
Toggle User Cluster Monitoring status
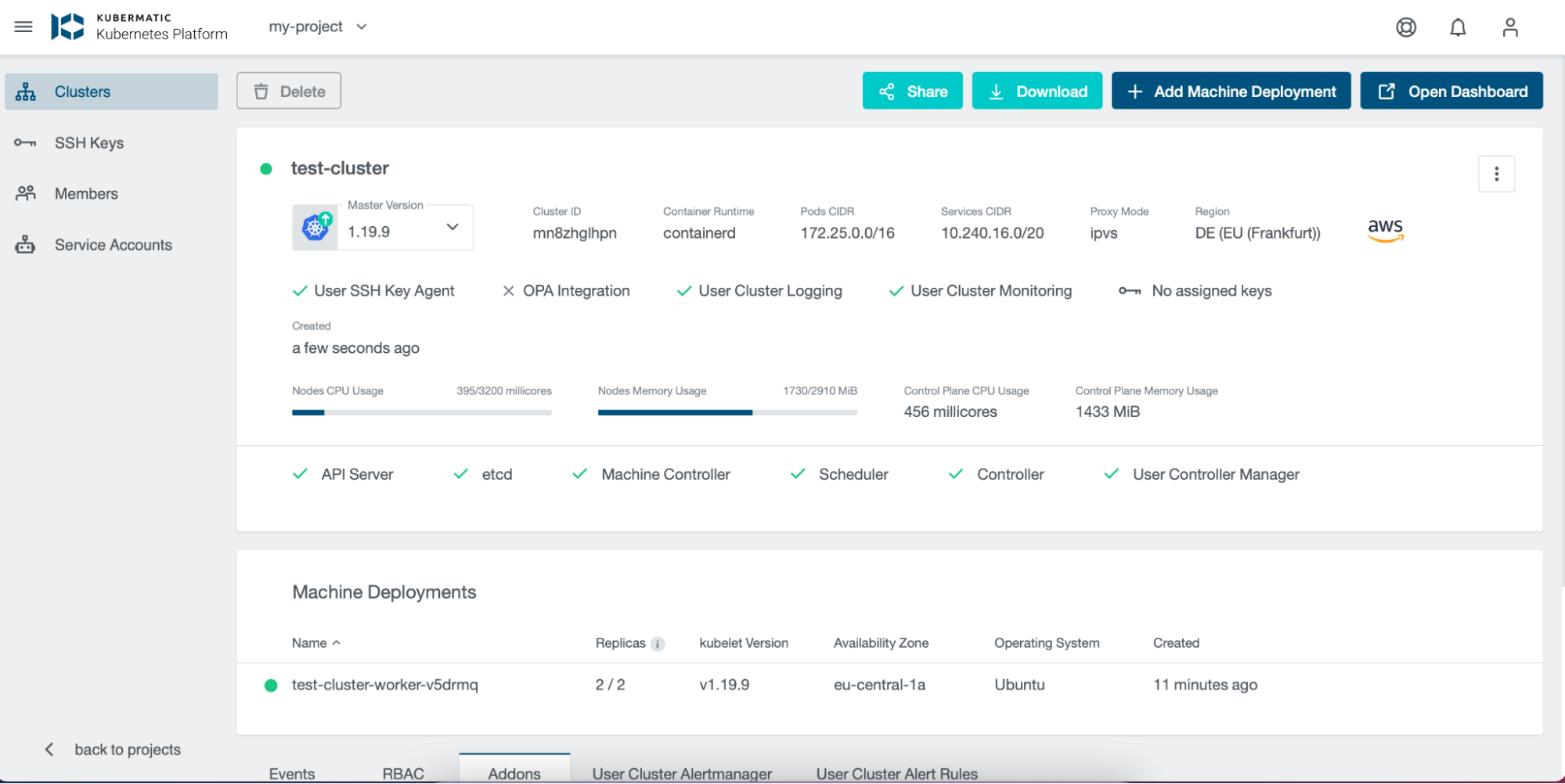point(896,290)
